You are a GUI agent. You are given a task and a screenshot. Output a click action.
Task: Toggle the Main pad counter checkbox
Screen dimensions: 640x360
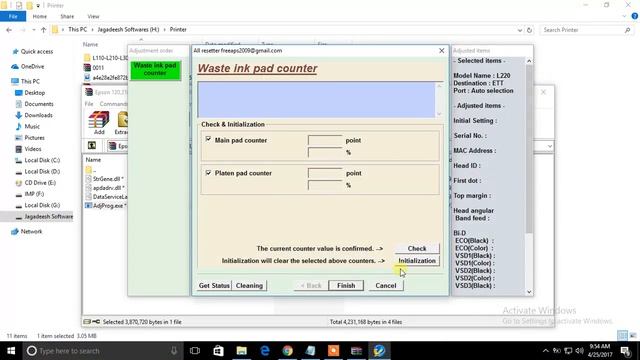pos(208,140)
